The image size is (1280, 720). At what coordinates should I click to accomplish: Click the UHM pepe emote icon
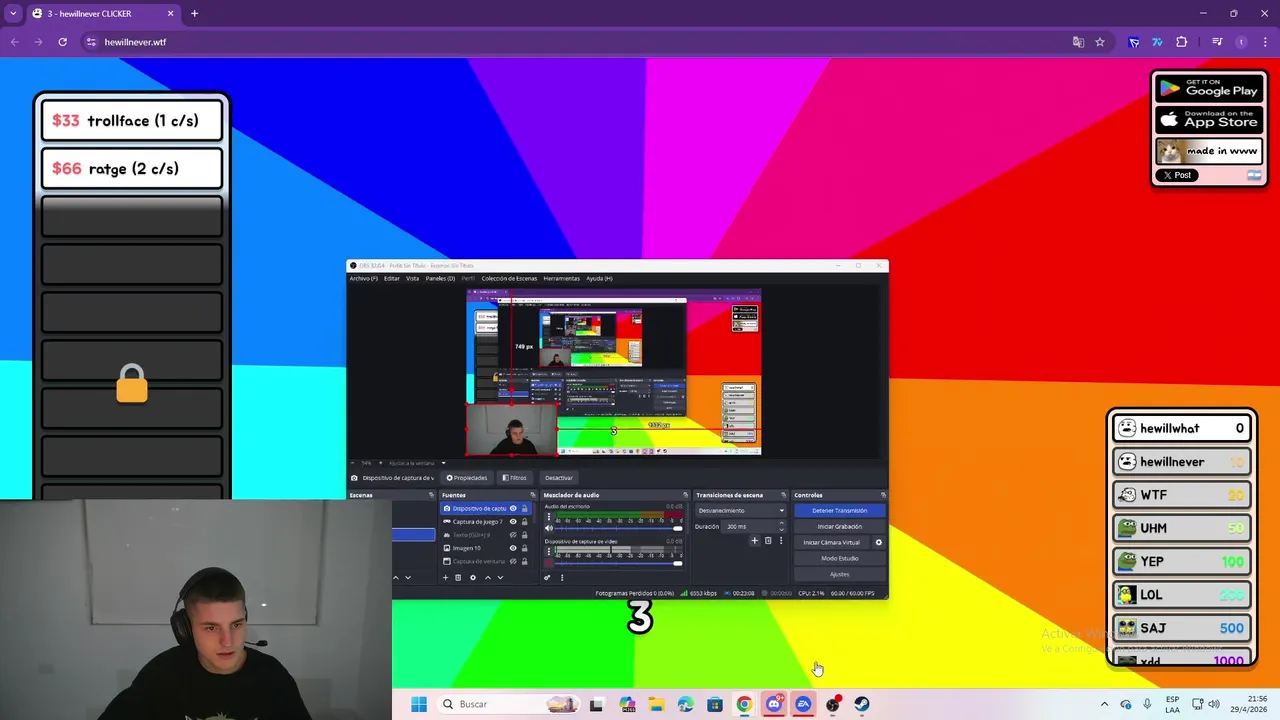pyautogui.click(x=1127, y=528)
